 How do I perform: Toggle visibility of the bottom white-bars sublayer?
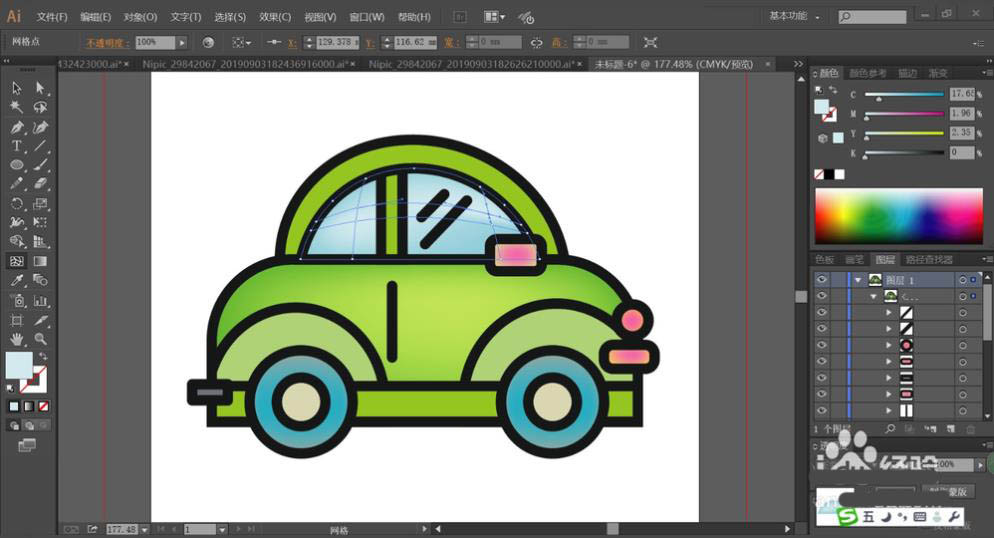[821, 410]
